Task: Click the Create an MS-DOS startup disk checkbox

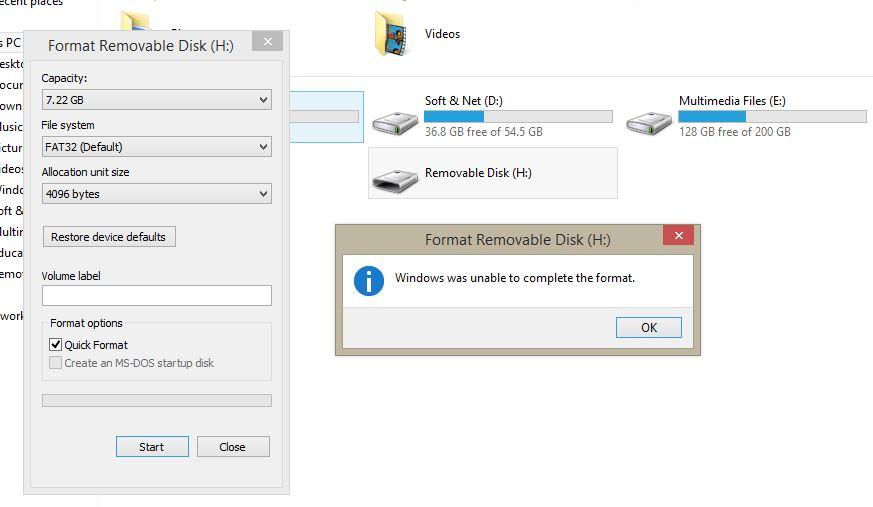Action: click(56, 363)
